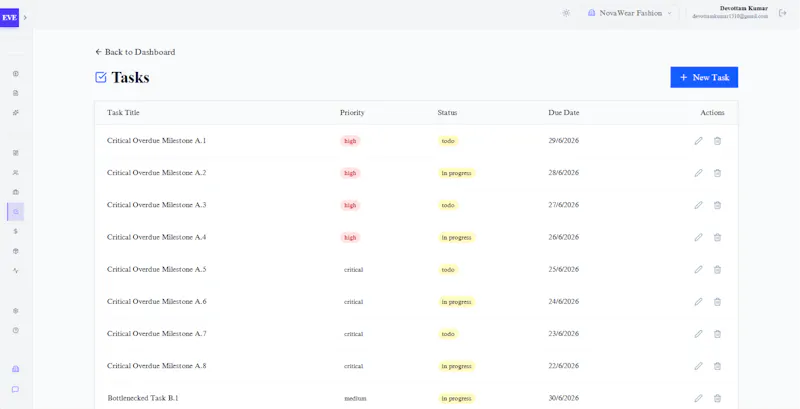Open the sidebar settings gear icon
Image resolution: width=800 pixels, height=409 pixels.
pyautogui.click(x=15, y=311)
